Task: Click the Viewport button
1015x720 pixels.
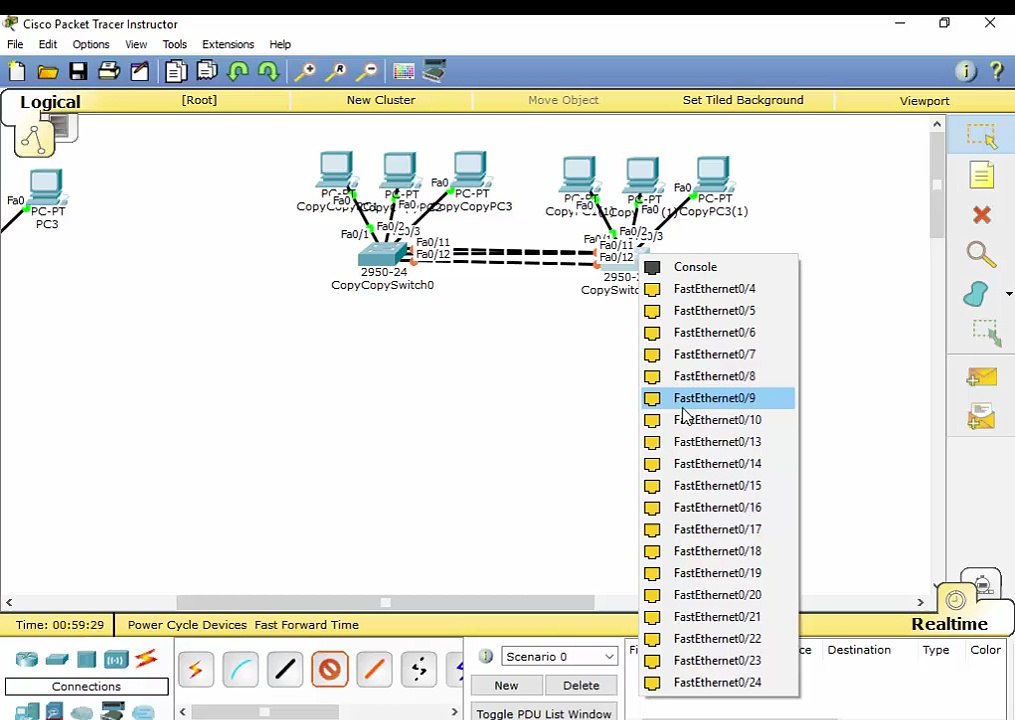Action: [924, 101]
